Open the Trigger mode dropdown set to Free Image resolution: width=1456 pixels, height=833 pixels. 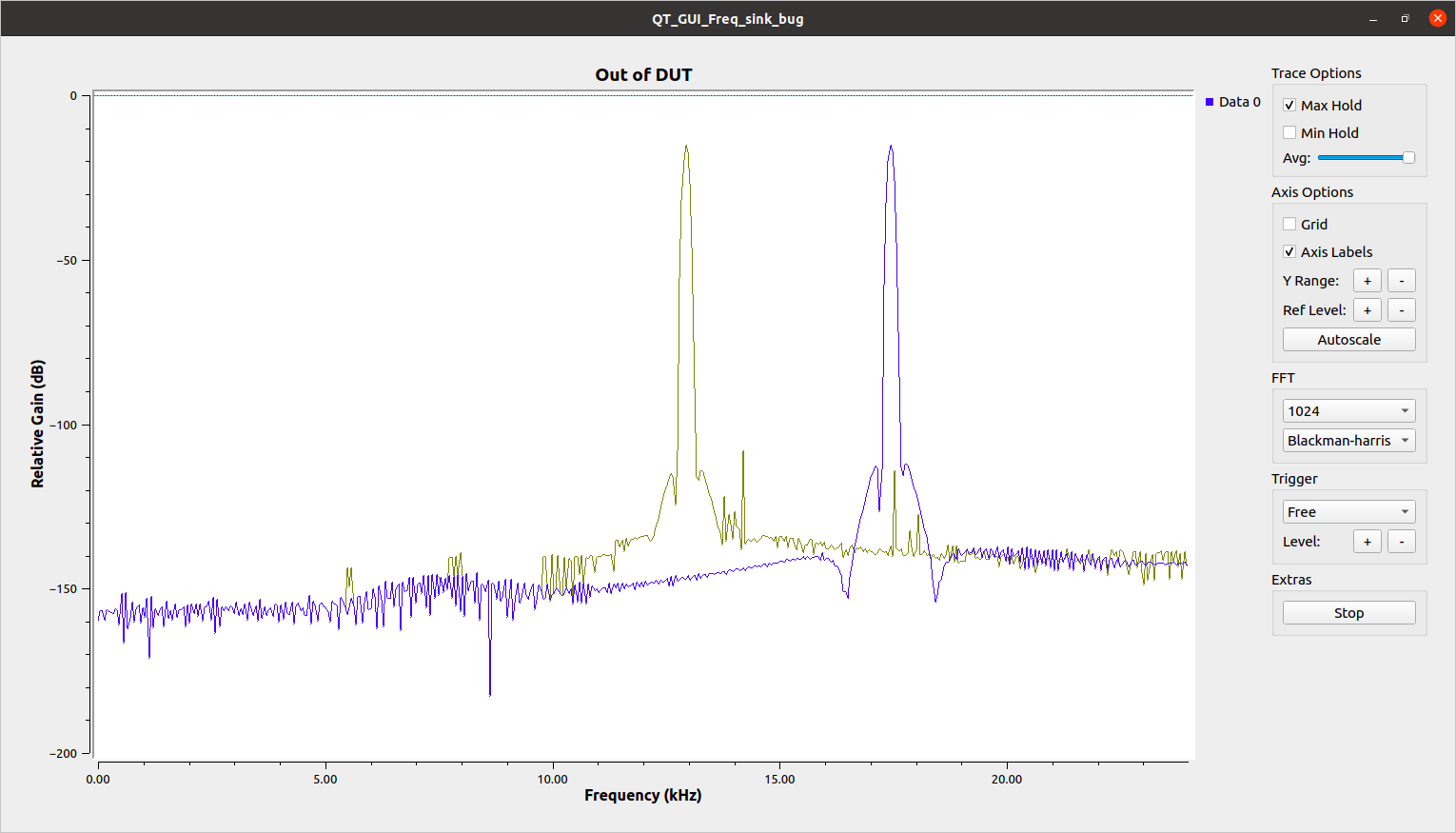click(x=1348, y=511)
